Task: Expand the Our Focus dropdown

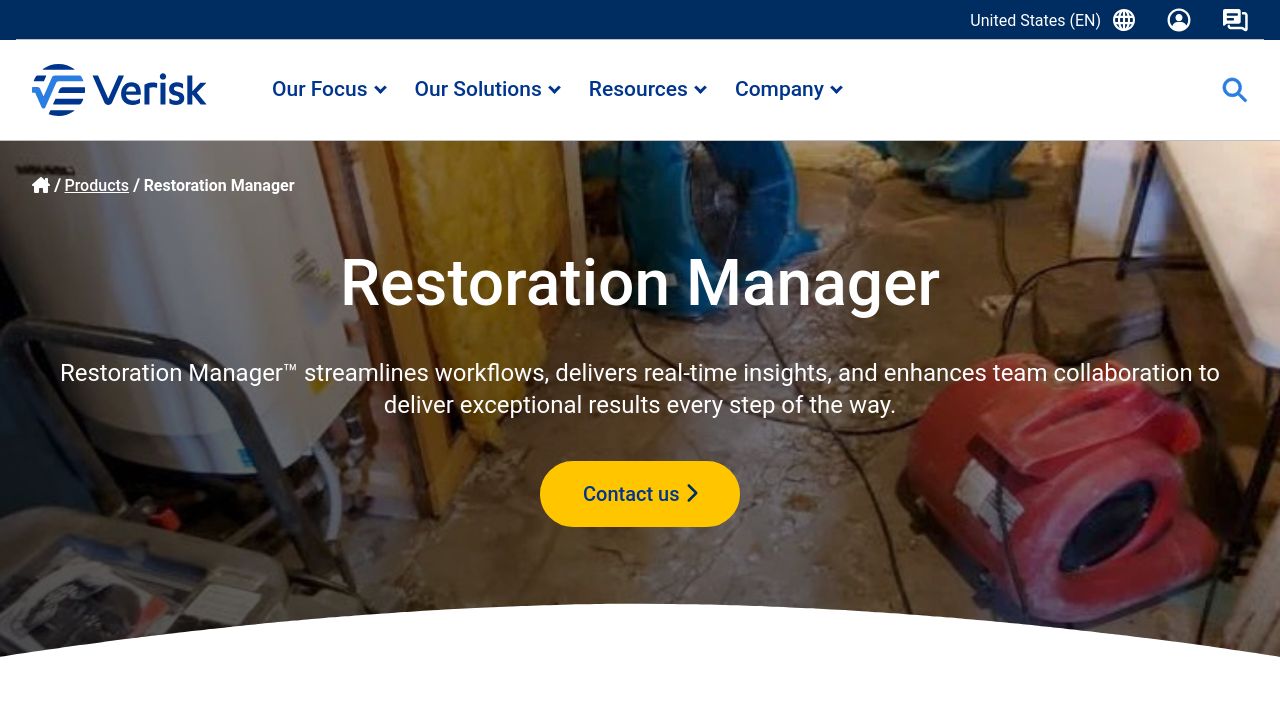Action: [321, 89]
